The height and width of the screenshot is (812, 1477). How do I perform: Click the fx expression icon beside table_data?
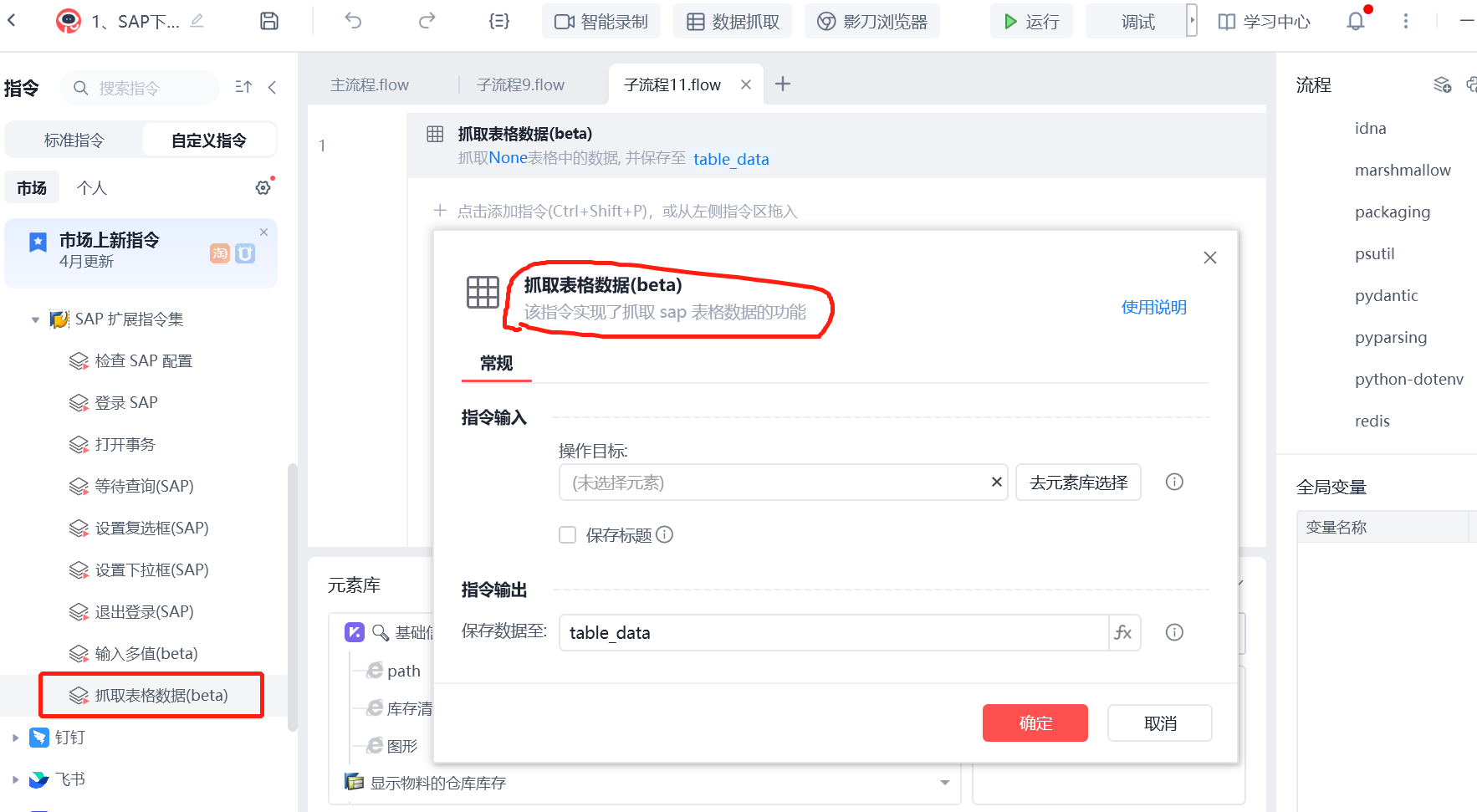pyautogui.click(x=1123, y=633)
